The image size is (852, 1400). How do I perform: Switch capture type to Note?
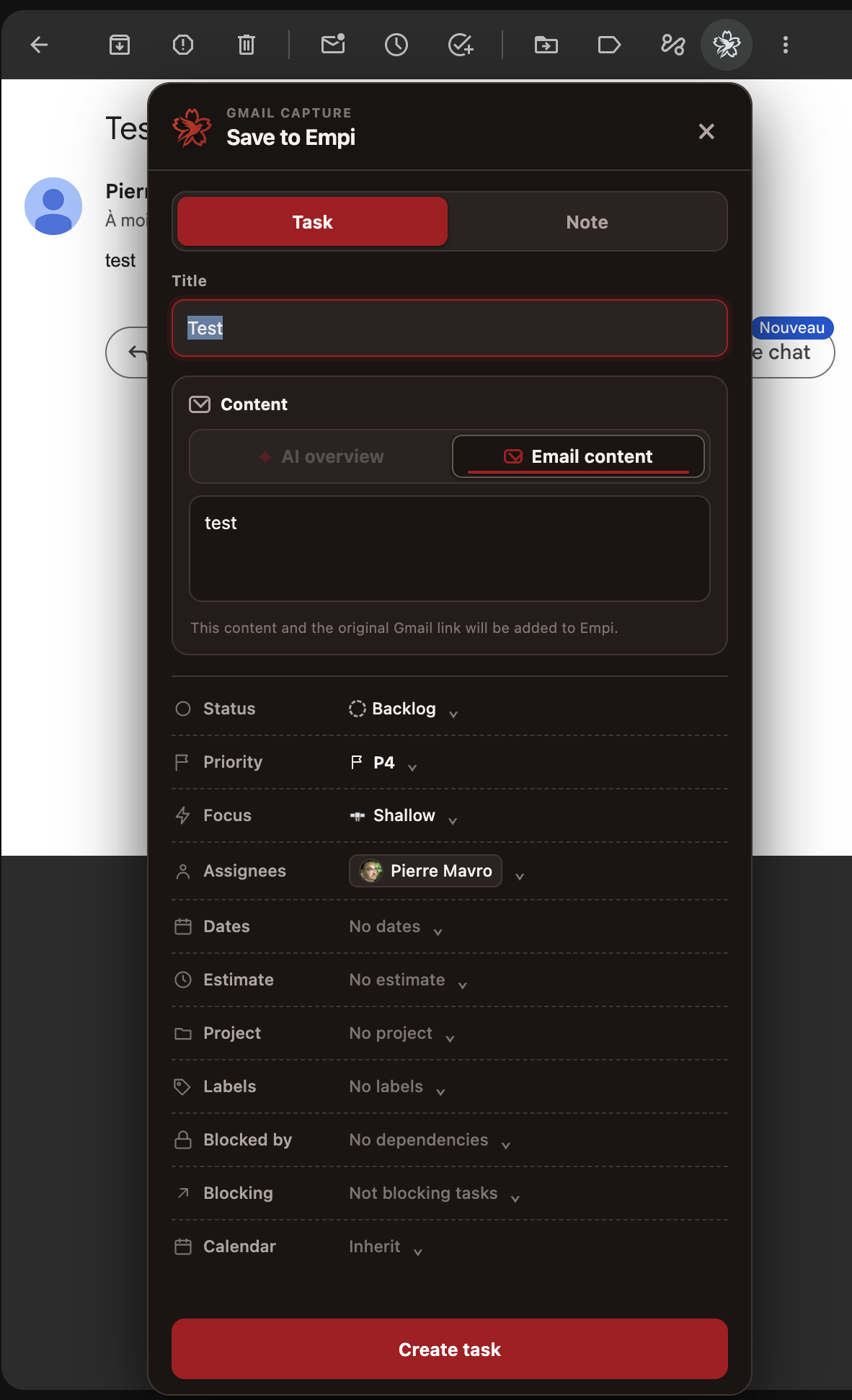pos(587,222)
